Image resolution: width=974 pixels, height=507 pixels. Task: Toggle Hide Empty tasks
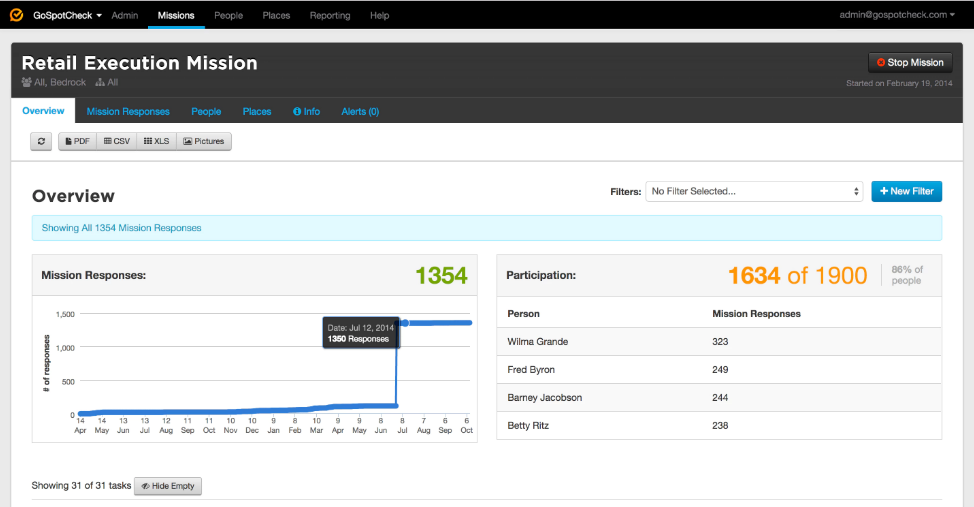click(x=168, y=486)
